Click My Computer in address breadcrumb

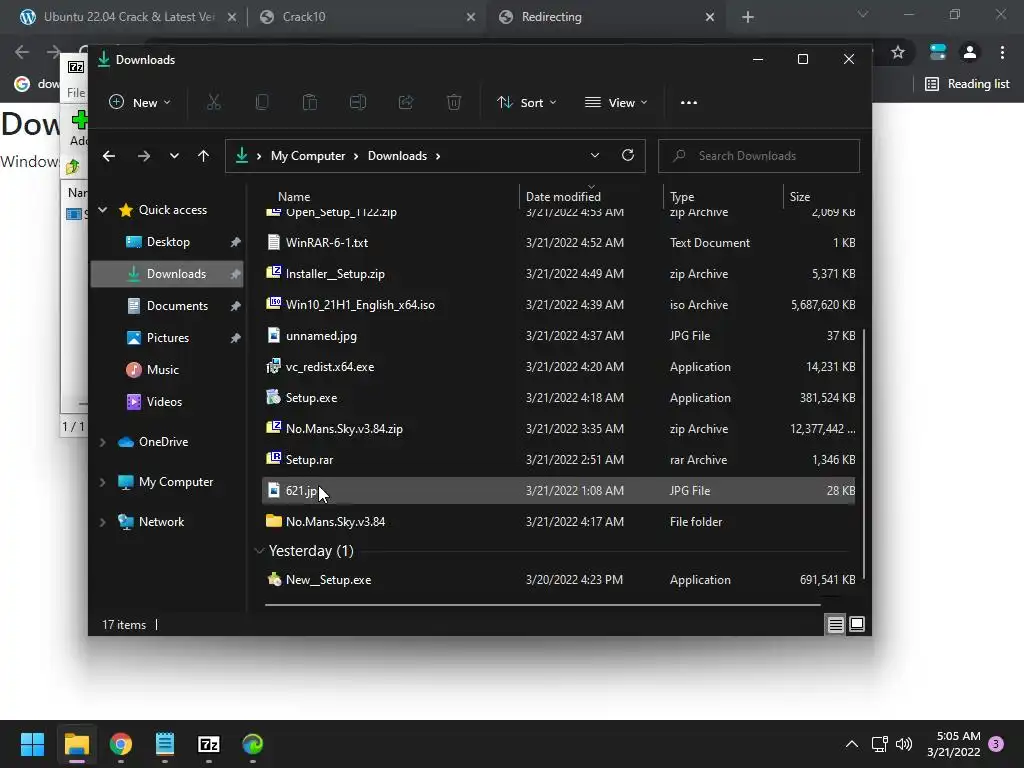(x=308, y=156)
